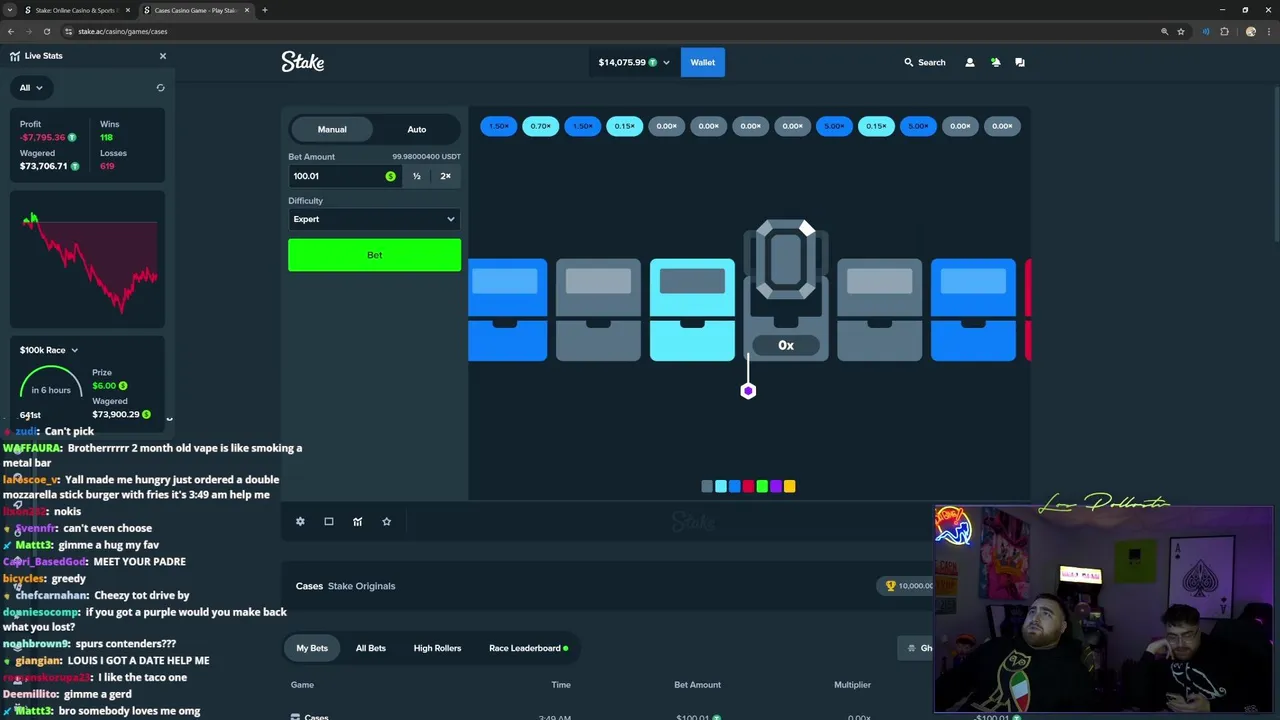The height and width of the screenshot is (720, 1280).
Task: Click the Stake logo
Action: click(x=302, y=62)
